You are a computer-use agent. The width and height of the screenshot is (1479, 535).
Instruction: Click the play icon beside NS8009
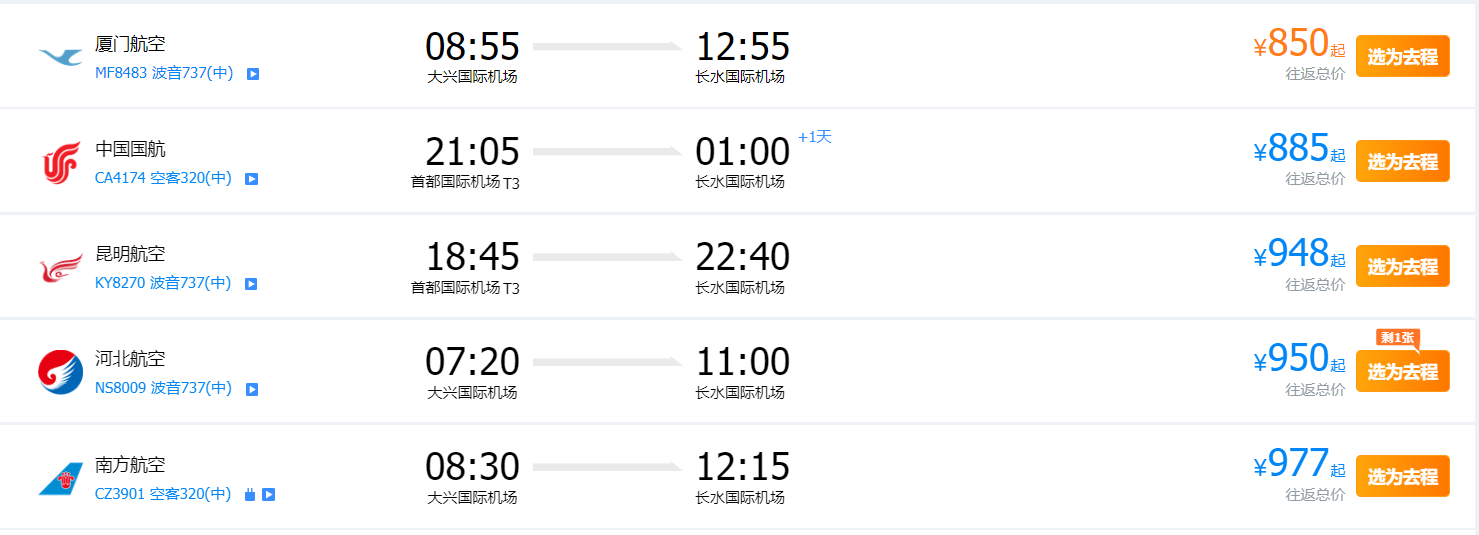pos(252,389)
